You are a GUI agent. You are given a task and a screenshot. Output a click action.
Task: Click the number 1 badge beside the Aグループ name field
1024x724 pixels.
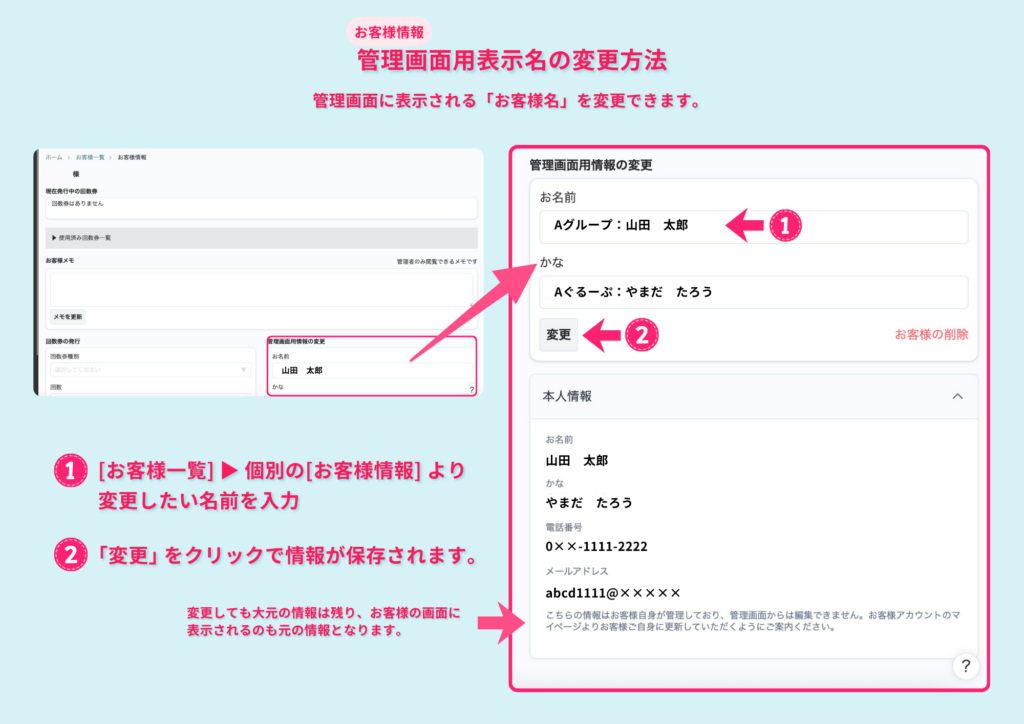point(785,226)
